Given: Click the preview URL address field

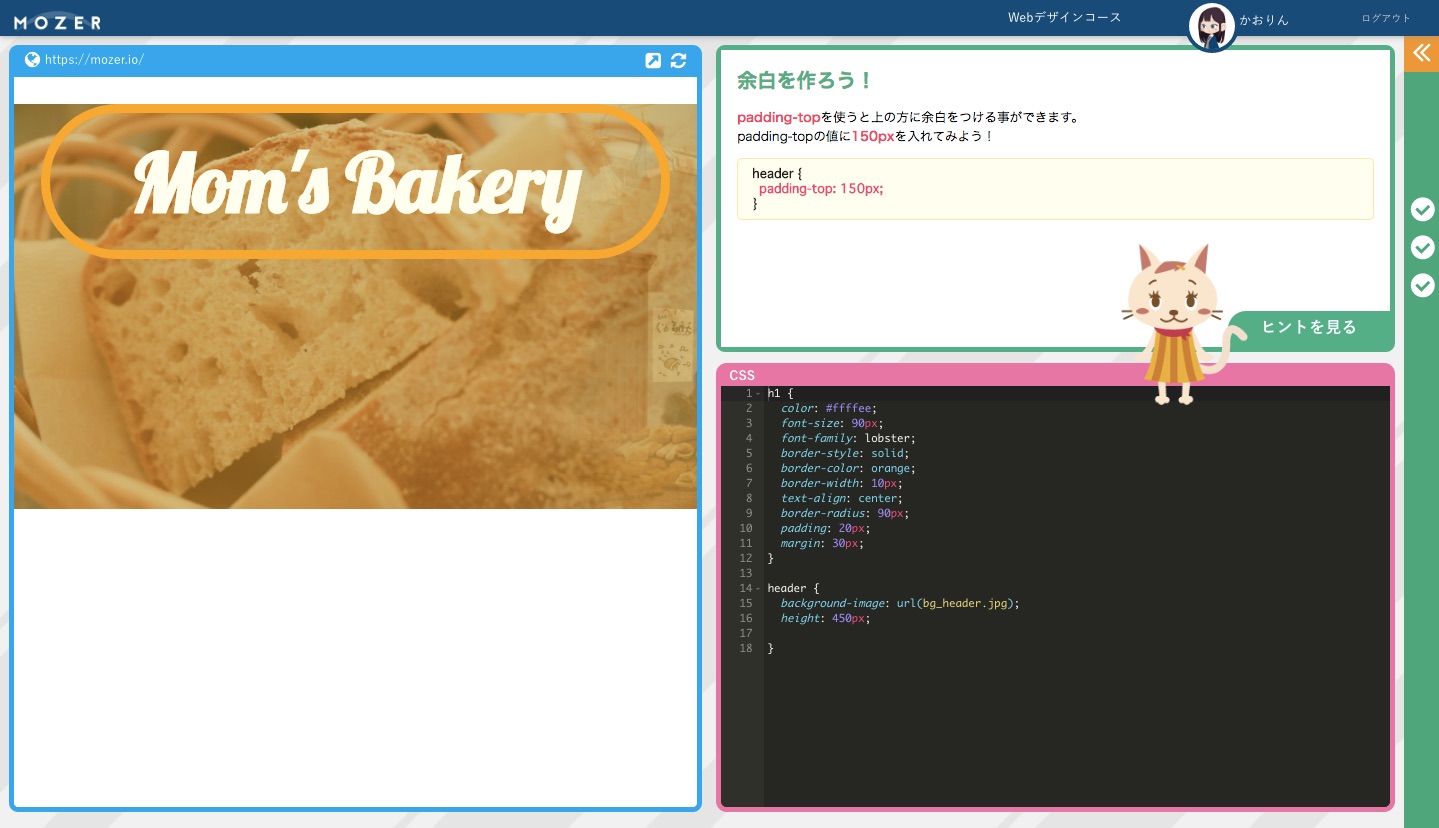Looking at the screenshot, I should pos(95,60).
